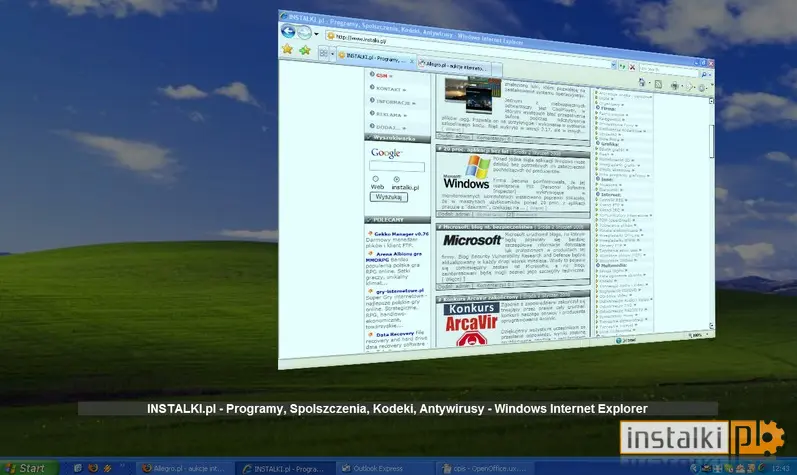Open the Page menu icon
The height and width of the screenshot is (475, 797).
[689, 87]
